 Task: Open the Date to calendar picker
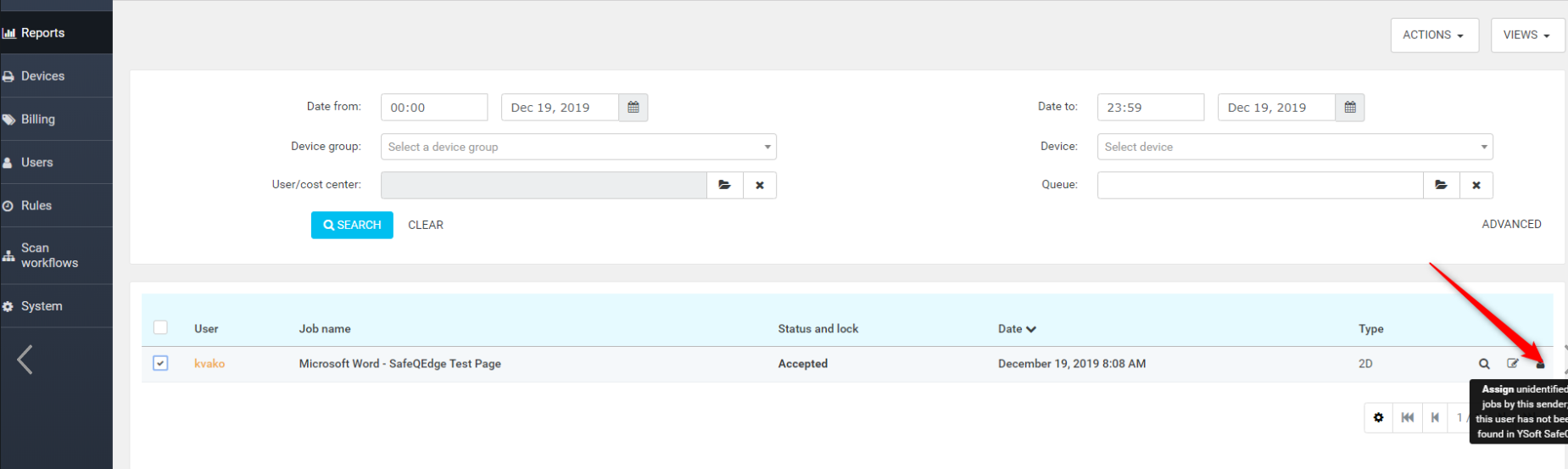pos(1349,108)
